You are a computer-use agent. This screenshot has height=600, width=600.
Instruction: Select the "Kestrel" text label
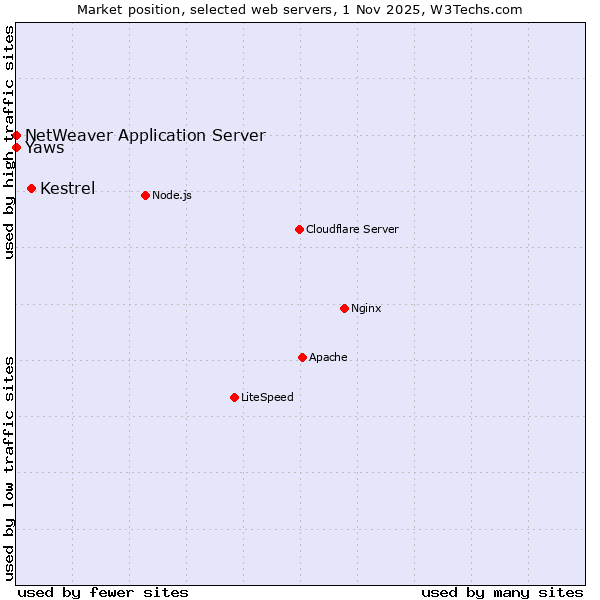pos(67,188)
